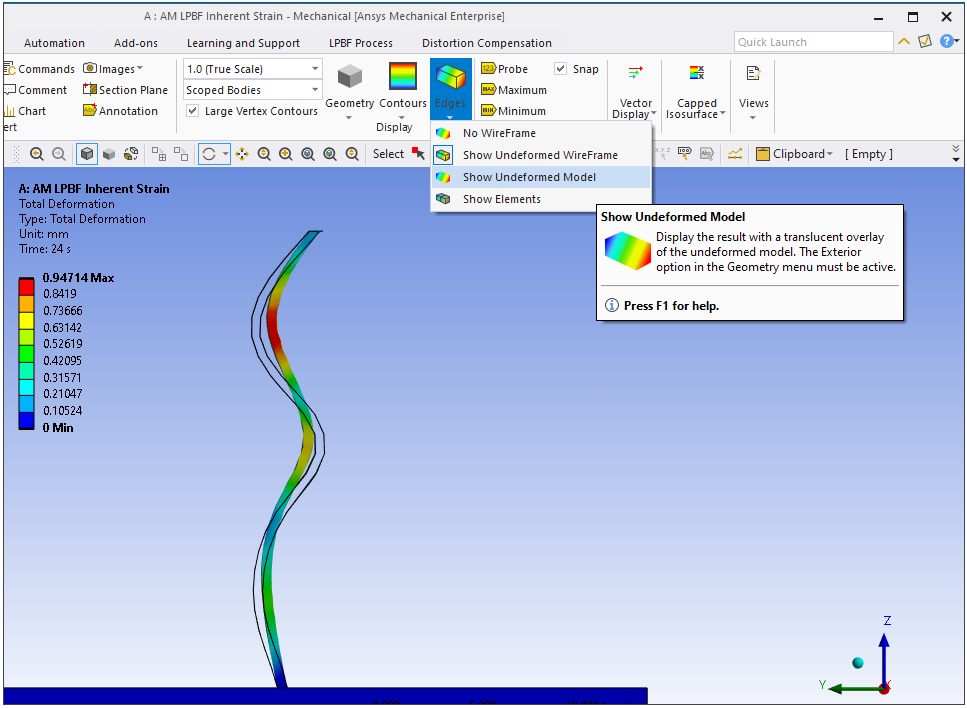Collapse the ribbon with the up chevron
Screen dimensions: 967x708
(903, 42)
